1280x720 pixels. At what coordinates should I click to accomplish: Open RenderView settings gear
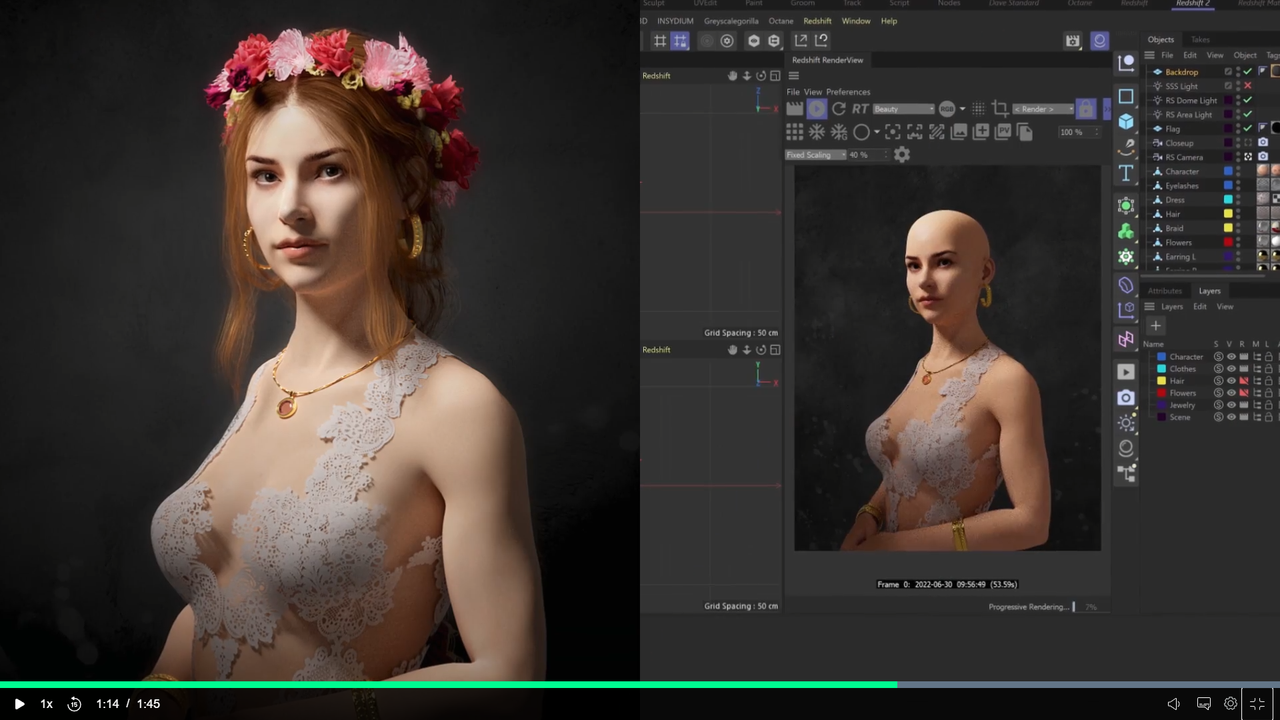(902, 155)
